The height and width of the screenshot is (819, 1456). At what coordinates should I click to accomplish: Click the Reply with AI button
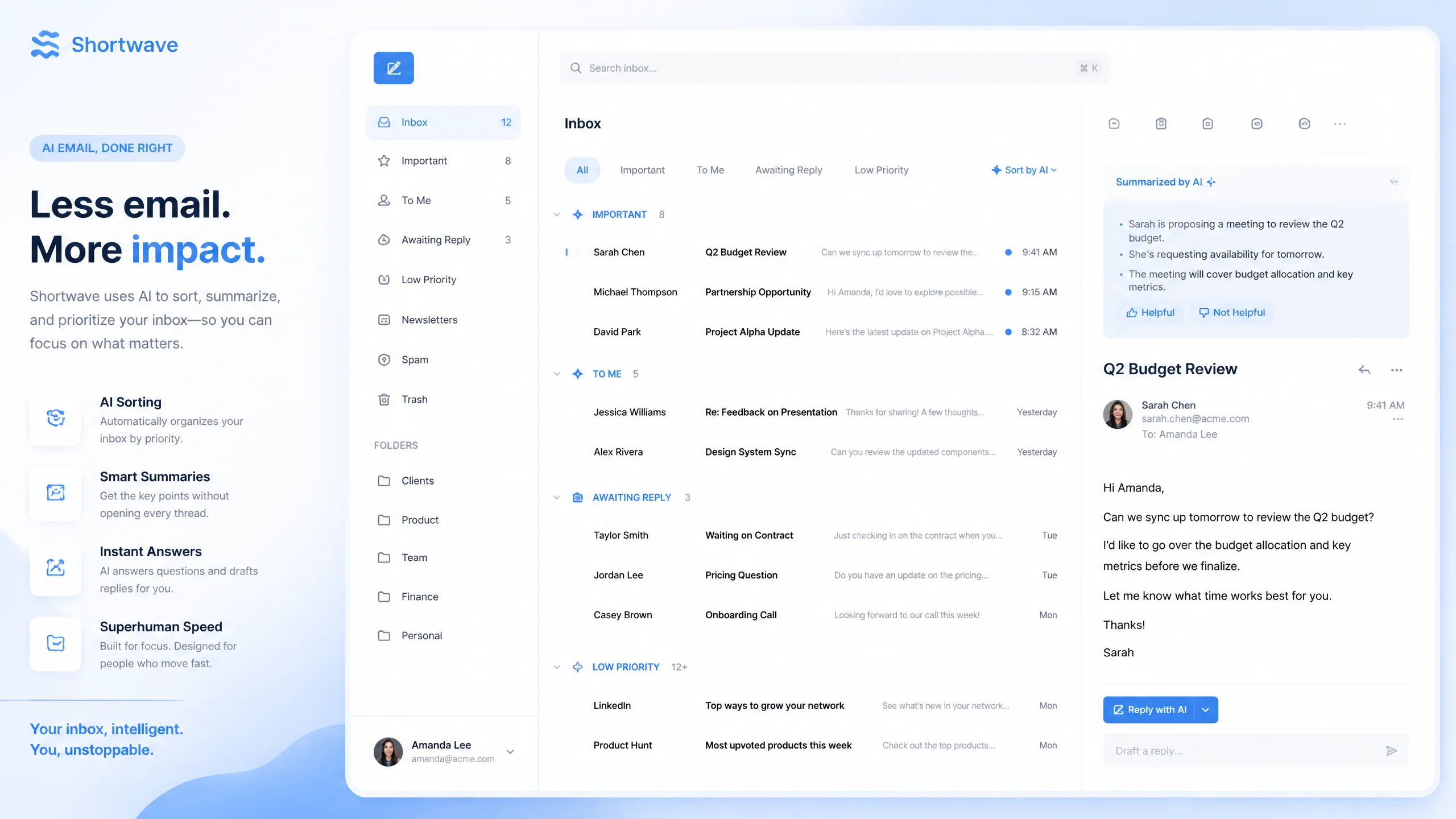pyautogui.click(x=1149, y=710)
